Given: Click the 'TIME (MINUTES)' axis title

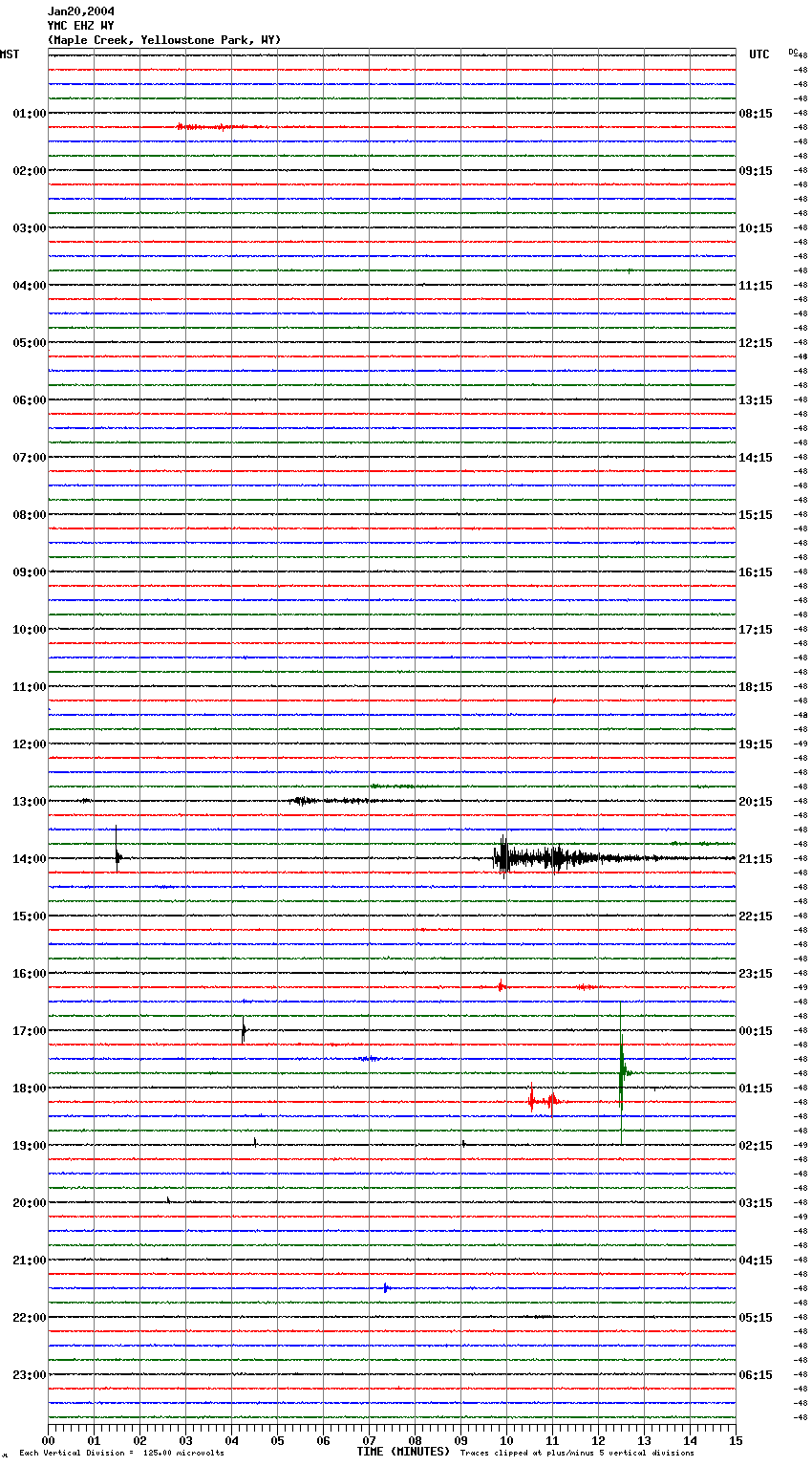Looking at the screenshot, I should 403,1452.
